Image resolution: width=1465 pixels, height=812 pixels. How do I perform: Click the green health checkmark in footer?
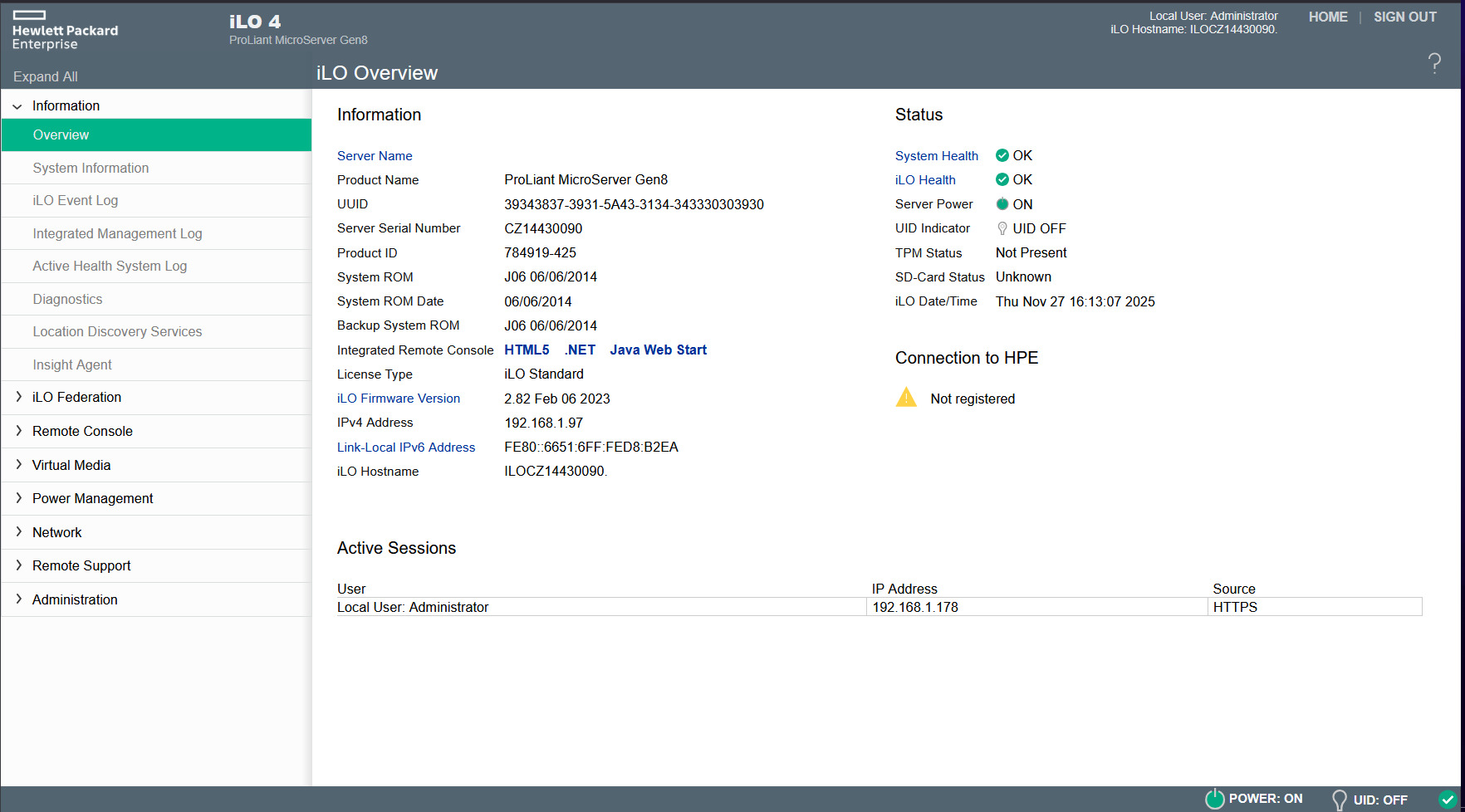coord(1448,799)
